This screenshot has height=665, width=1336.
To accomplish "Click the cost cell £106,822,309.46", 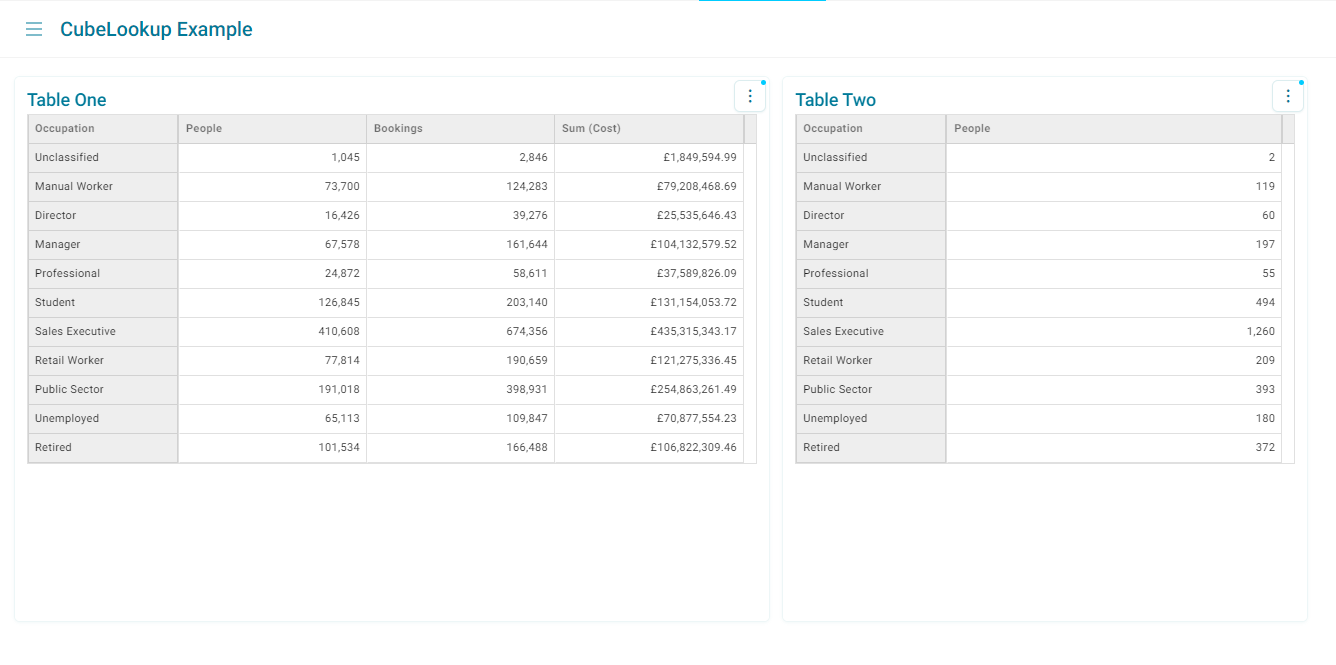I will coord(649,448).
